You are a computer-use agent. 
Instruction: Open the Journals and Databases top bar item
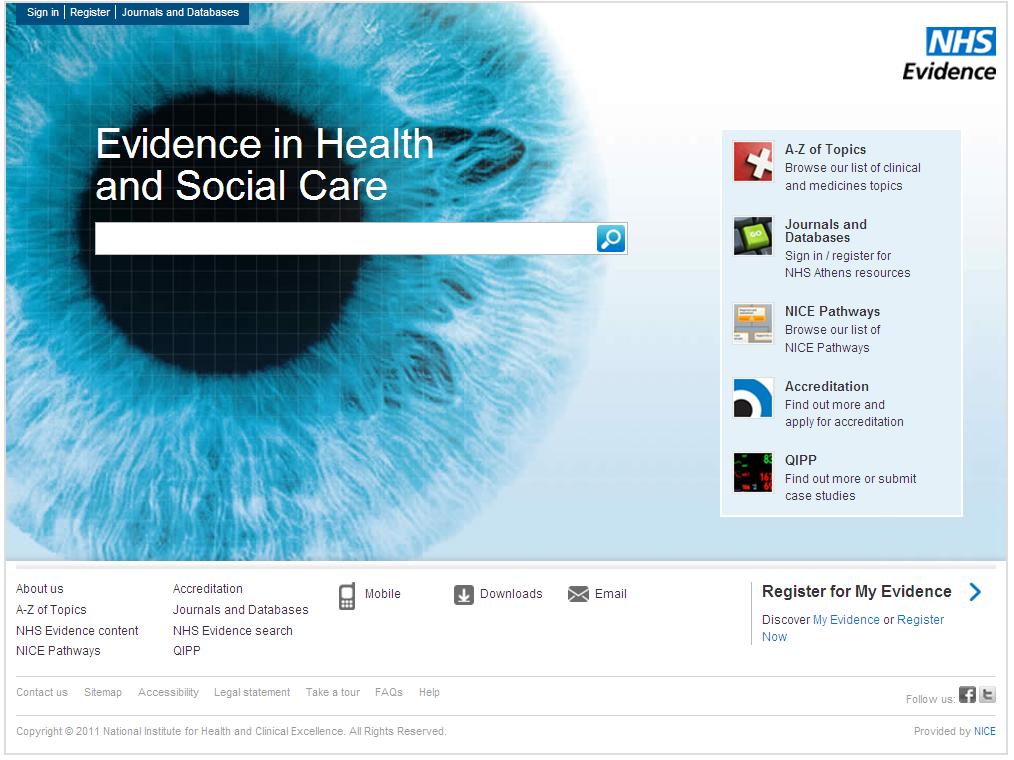180,13
